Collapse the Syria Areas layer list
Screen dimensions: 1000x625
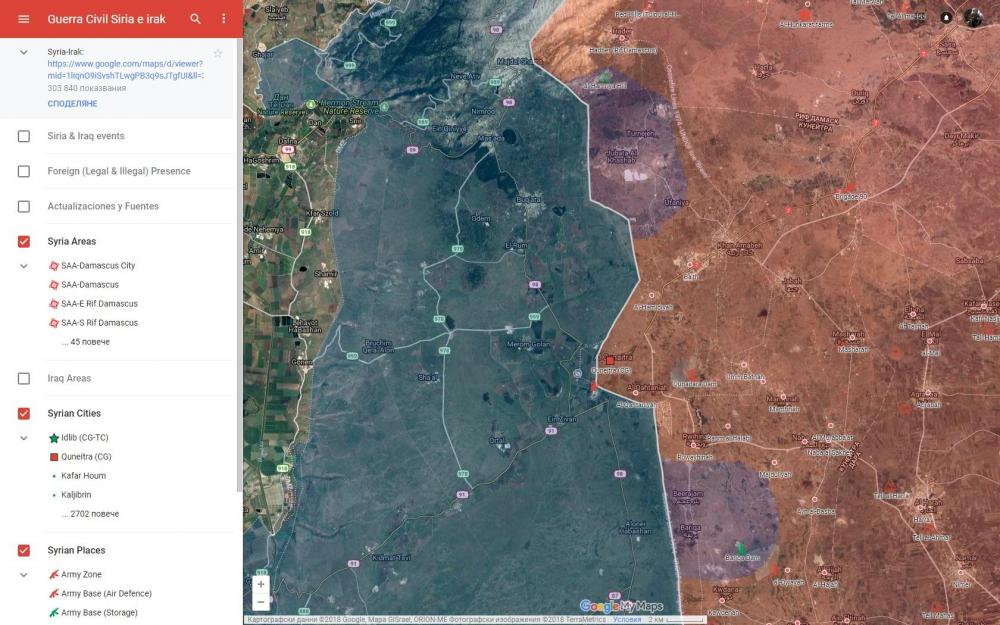pos(24,266)
